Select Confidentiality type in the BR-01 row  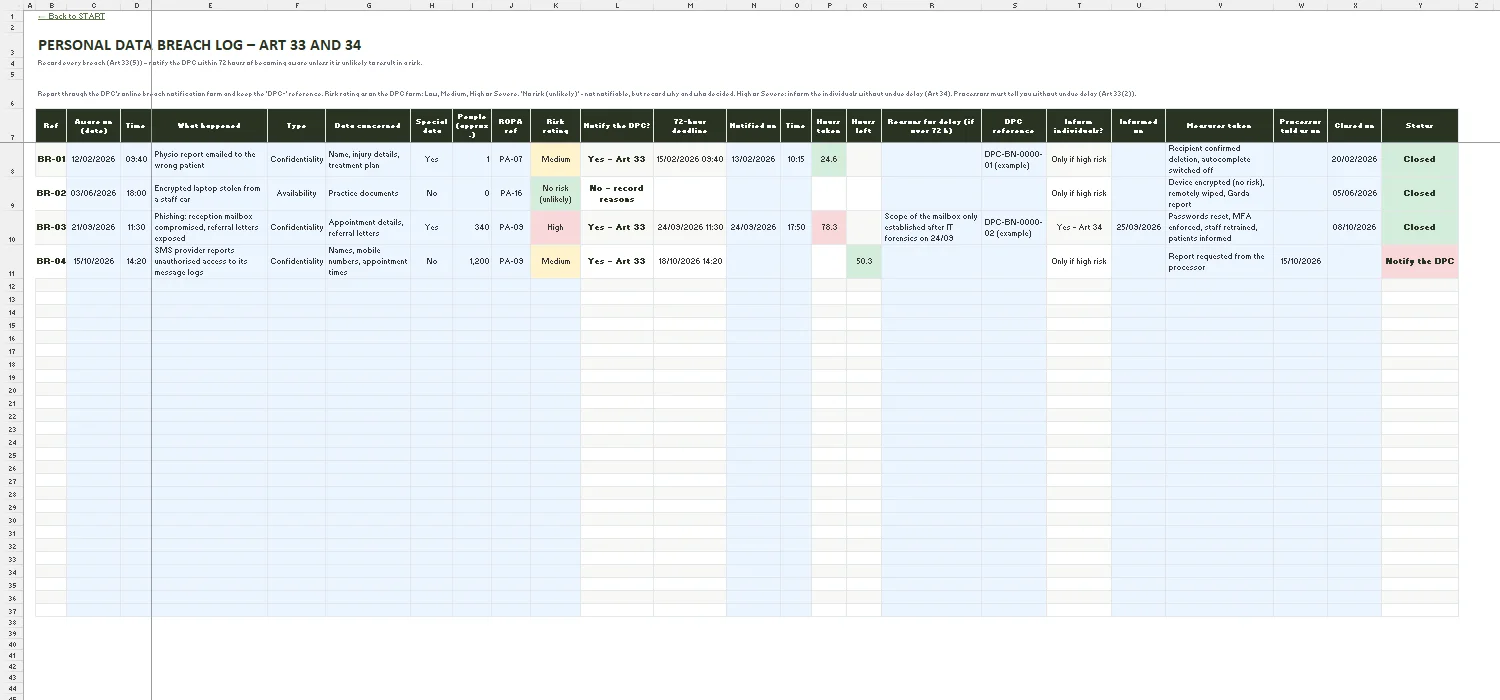[297, 159]
